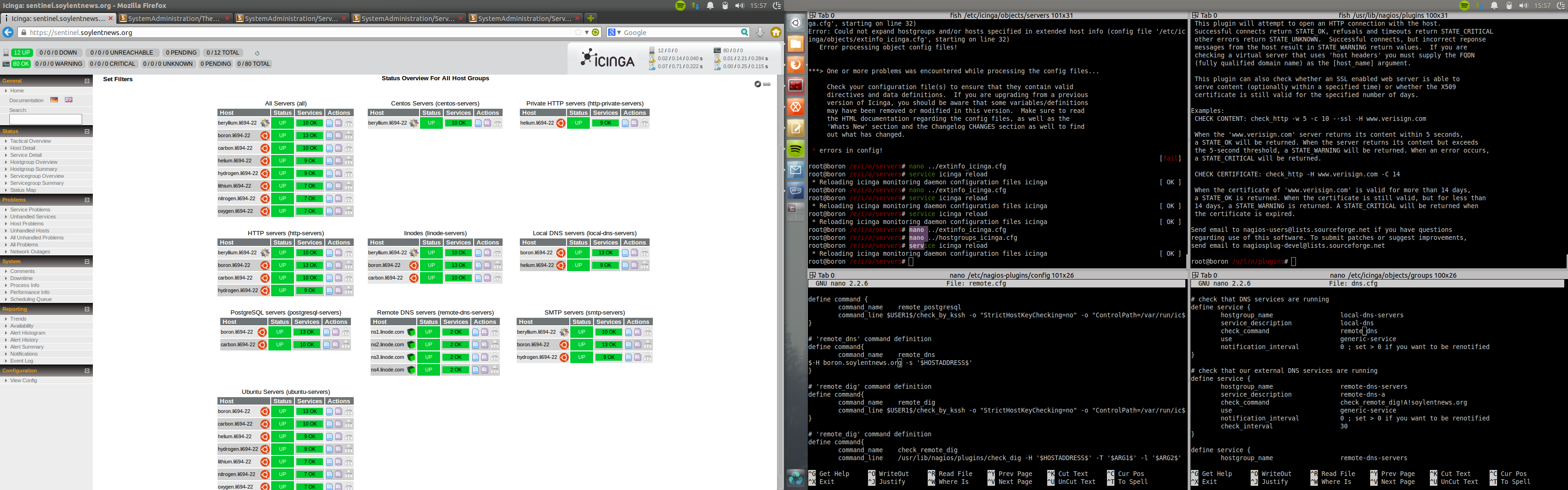Image resolution: width=1568 pixels, height=490 pixels.
Task: Open Service Problems link in sidebar
Action: (x=30, y=210)
